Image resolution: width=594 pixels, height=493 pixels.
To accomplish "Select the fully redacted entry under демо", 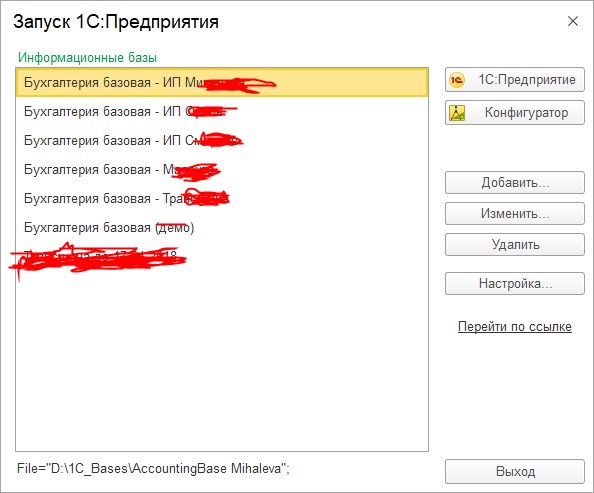I will (x=222, y=257).
